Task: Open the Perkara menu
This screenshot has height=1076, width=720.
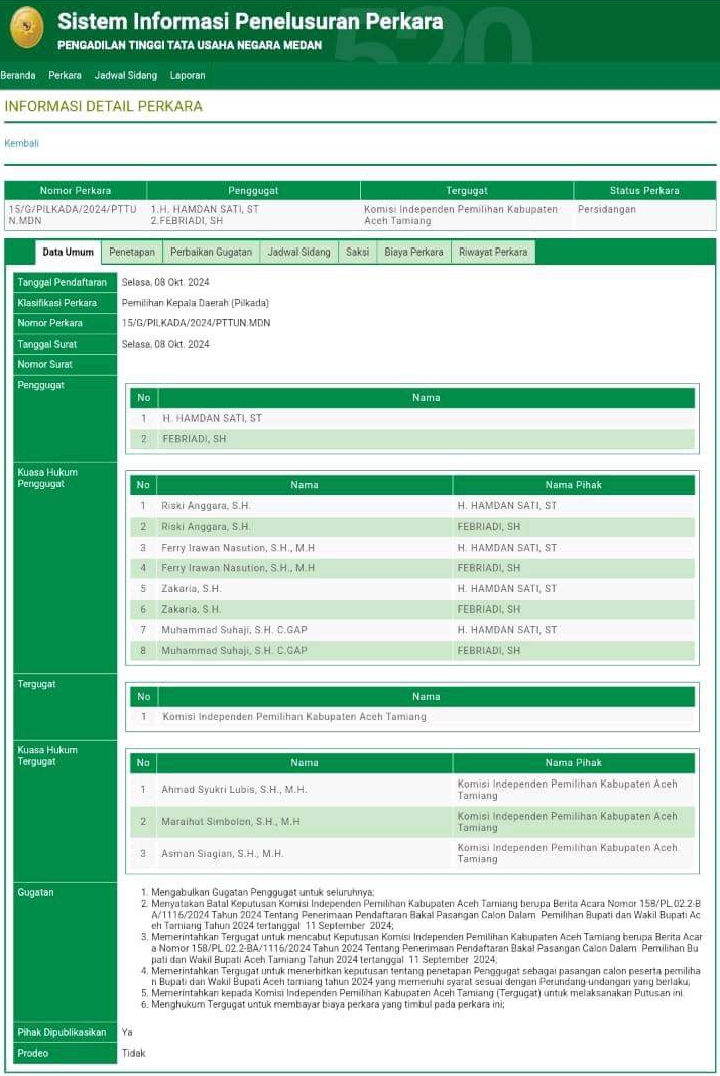Action: tap(65, 75)
